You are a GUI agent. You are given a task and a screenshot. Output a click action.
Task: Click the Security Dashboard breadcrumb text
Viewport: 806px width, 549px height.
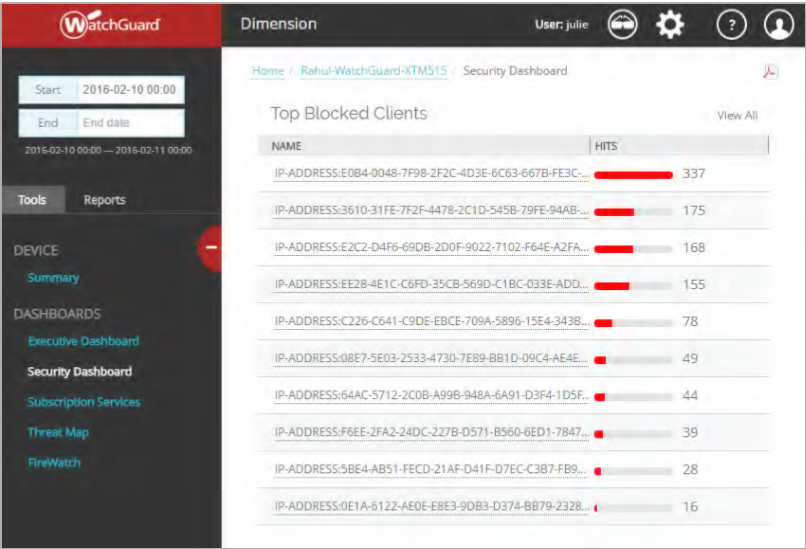(515, 71)
